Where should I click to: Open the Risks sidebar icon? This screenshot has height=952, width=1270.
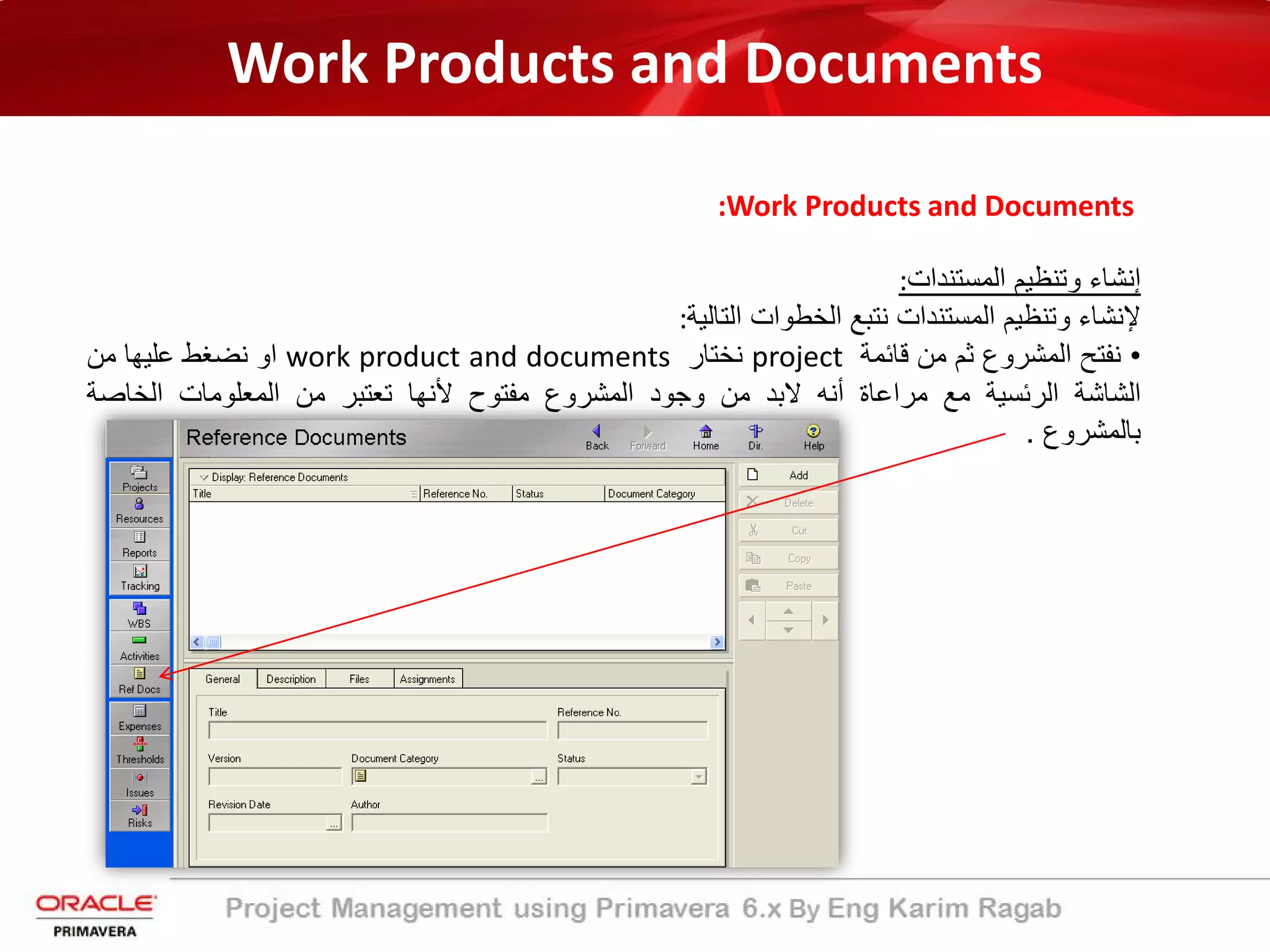click(140, 815)
